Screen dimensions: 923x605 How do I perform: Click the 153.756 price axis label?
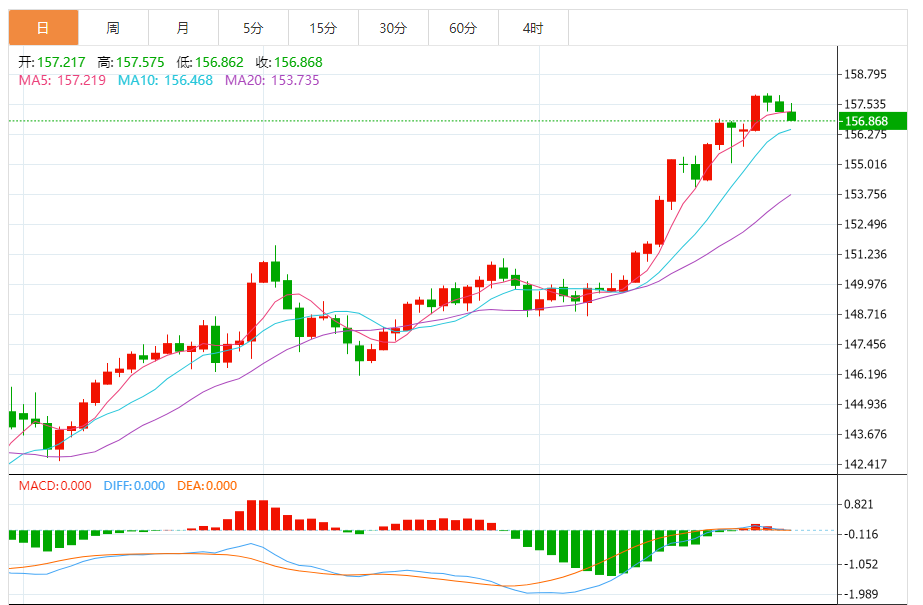865,194
